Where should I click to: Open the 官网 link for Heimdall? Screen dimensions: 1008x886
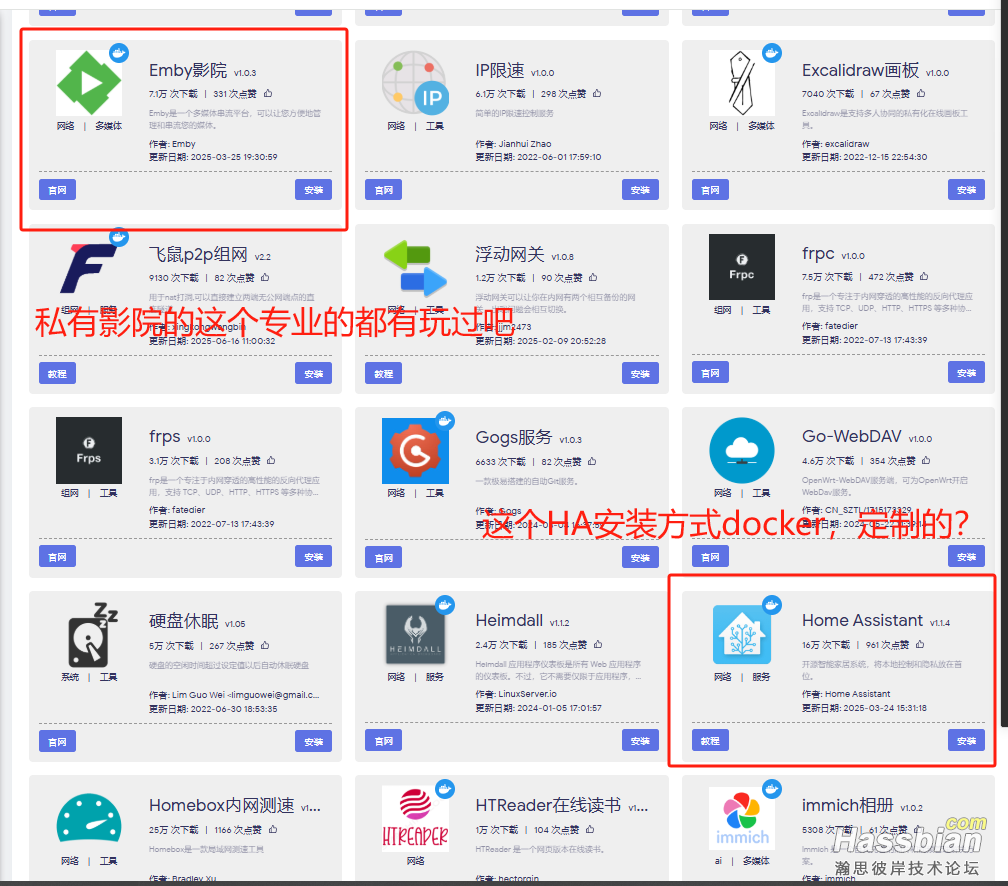(384, 741)
